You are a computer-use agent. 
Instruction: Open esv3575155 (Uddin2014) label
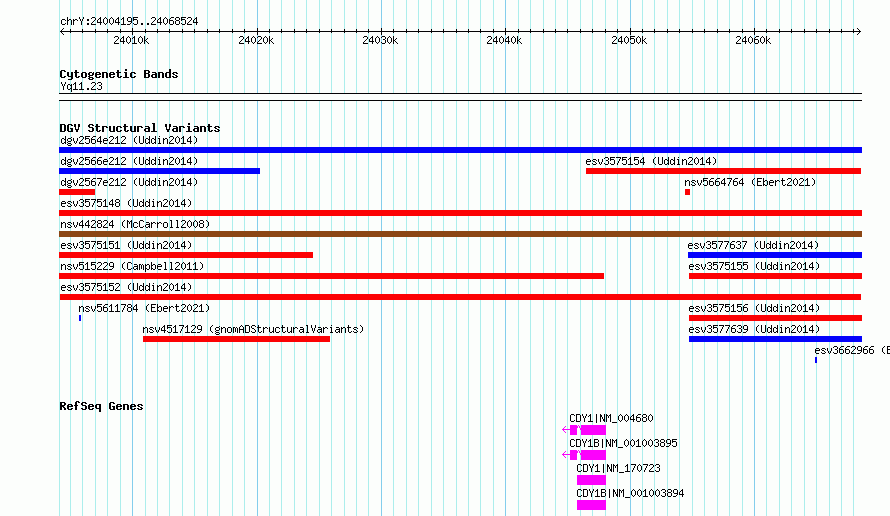pyautogui.click(x=754, y=266)
